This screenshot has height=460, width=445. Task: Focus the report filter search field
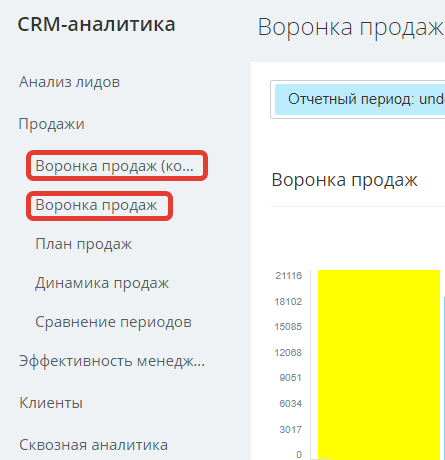(358, 99)
